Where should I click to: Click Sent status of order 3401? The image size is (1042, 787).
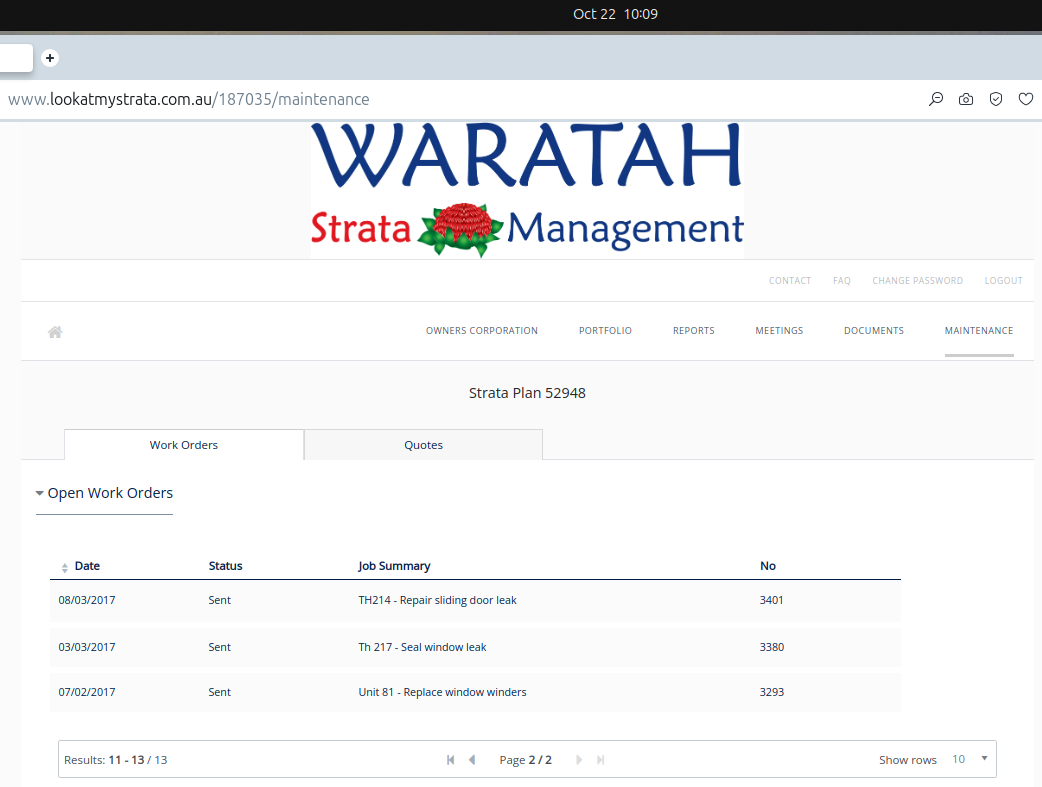(x=219, y=600)
